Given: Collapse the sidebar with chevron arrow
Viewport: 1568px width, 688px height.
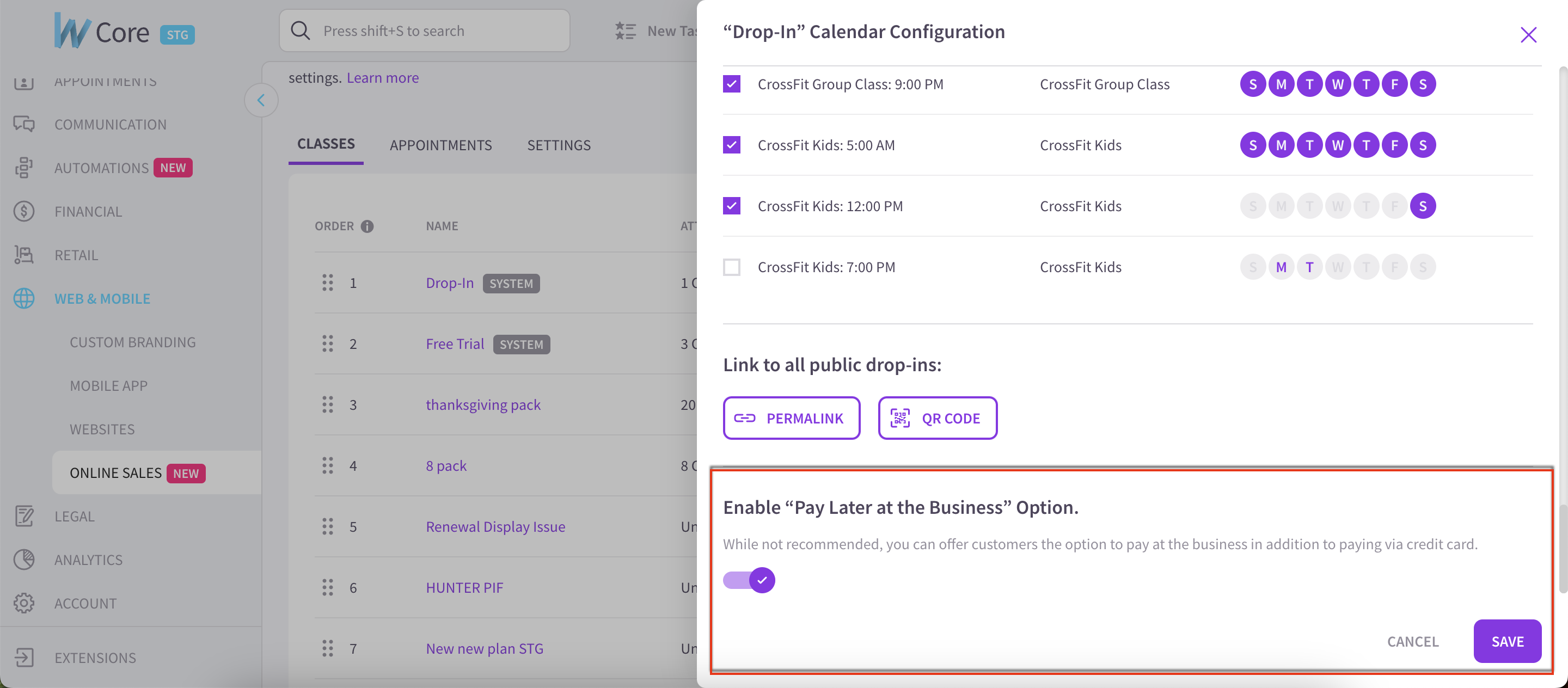Looking at the screenshot, I should [261, 100].
